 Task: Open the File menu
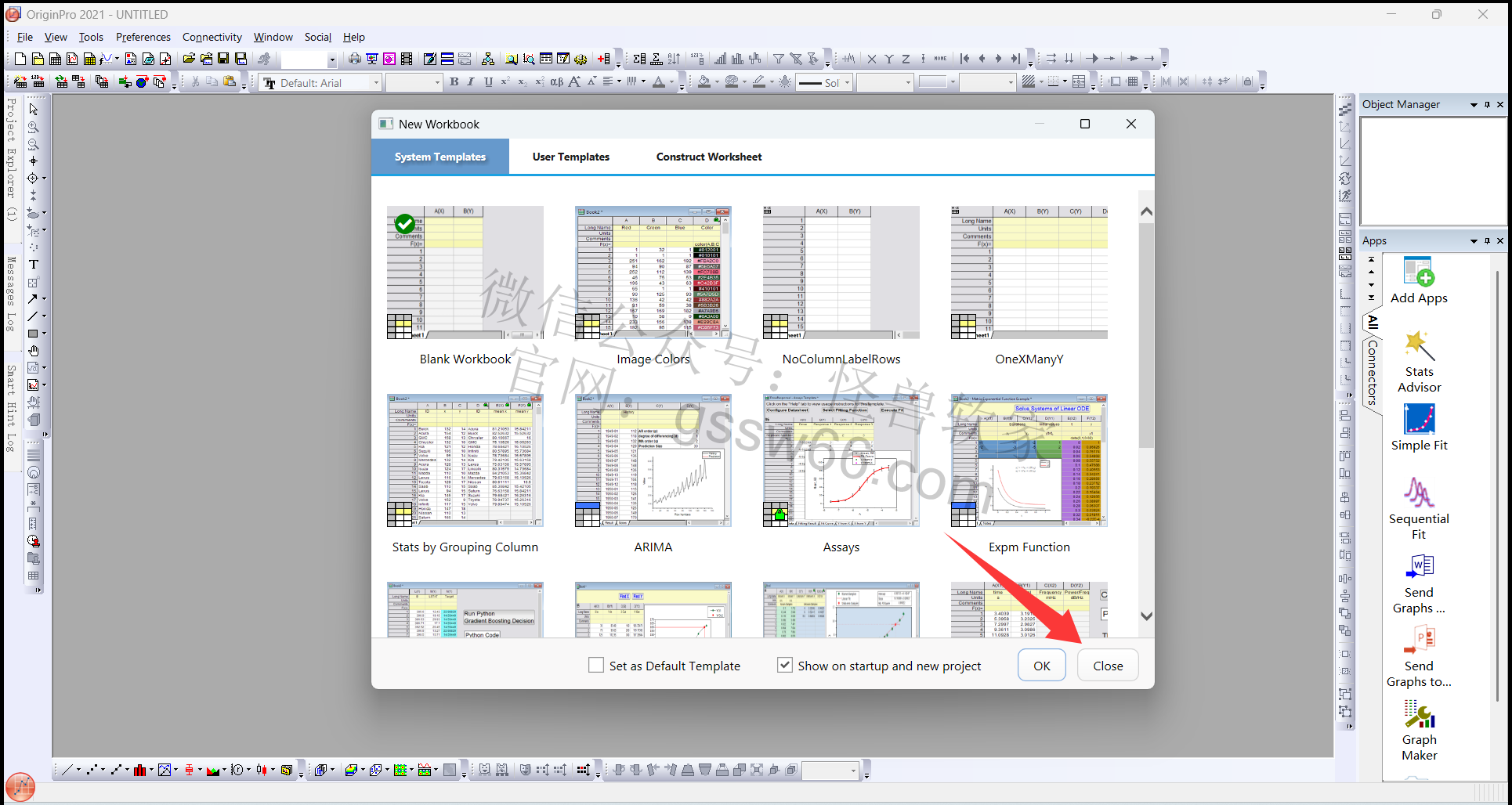pos(25,37)
